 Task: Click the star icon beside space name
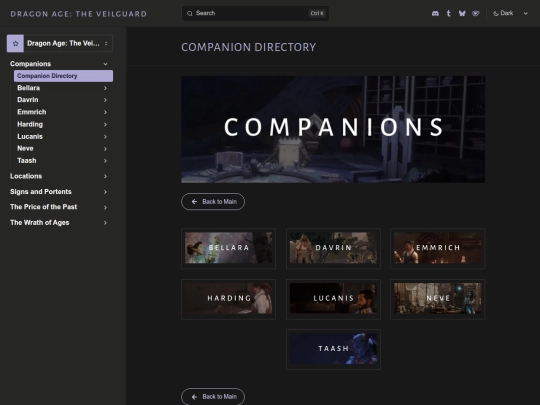(x=15, y=43)
